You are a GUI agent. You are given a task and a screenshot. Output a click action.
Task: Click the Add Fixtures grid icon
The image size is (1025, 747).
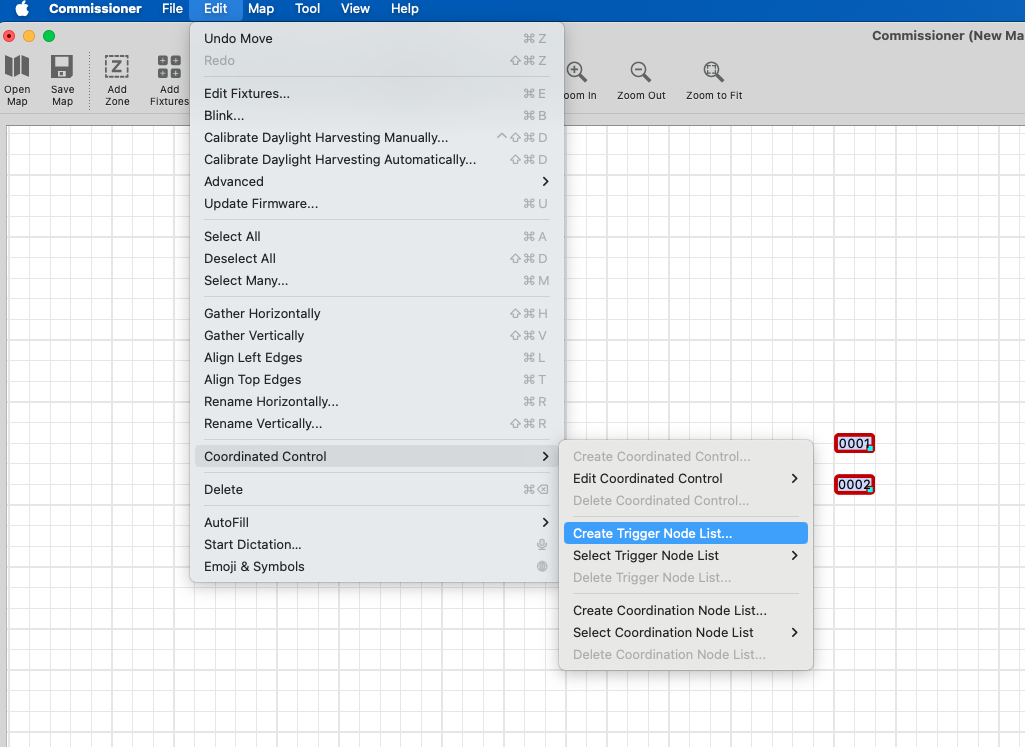click(x=169, y=69)
